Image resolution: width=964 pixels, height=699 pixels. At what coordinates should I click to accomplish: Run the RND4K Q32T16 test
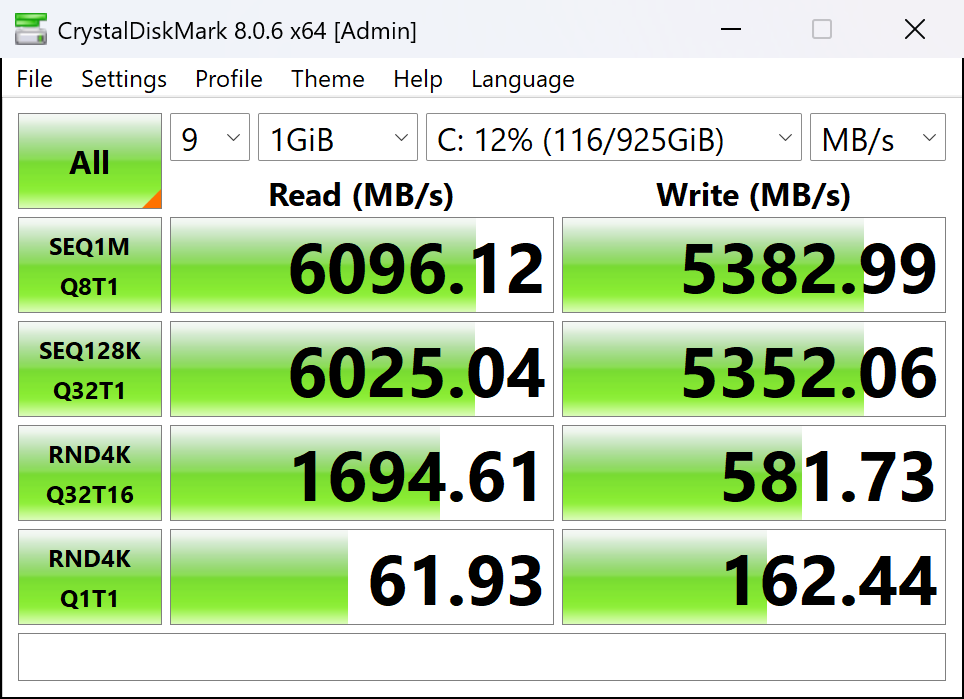coord(90,473)
